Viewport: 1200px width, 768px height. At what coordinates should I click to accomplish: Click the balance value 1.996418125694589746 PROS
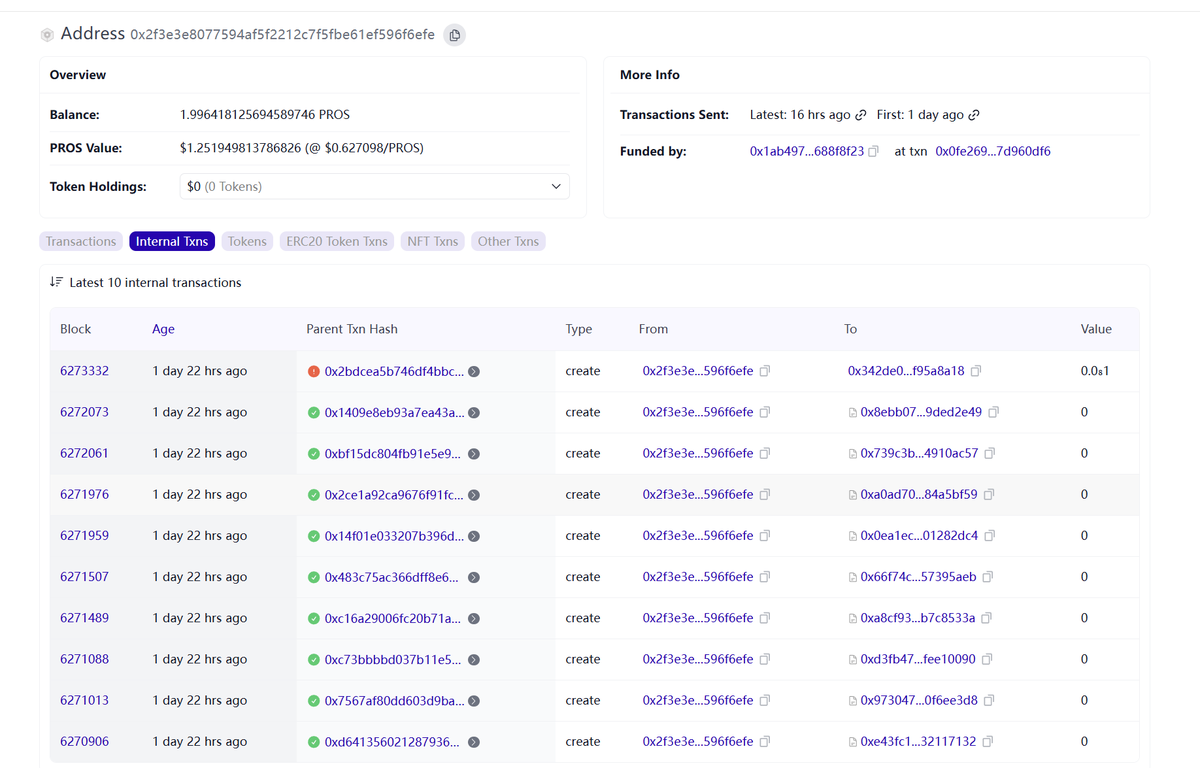point(265,115)
